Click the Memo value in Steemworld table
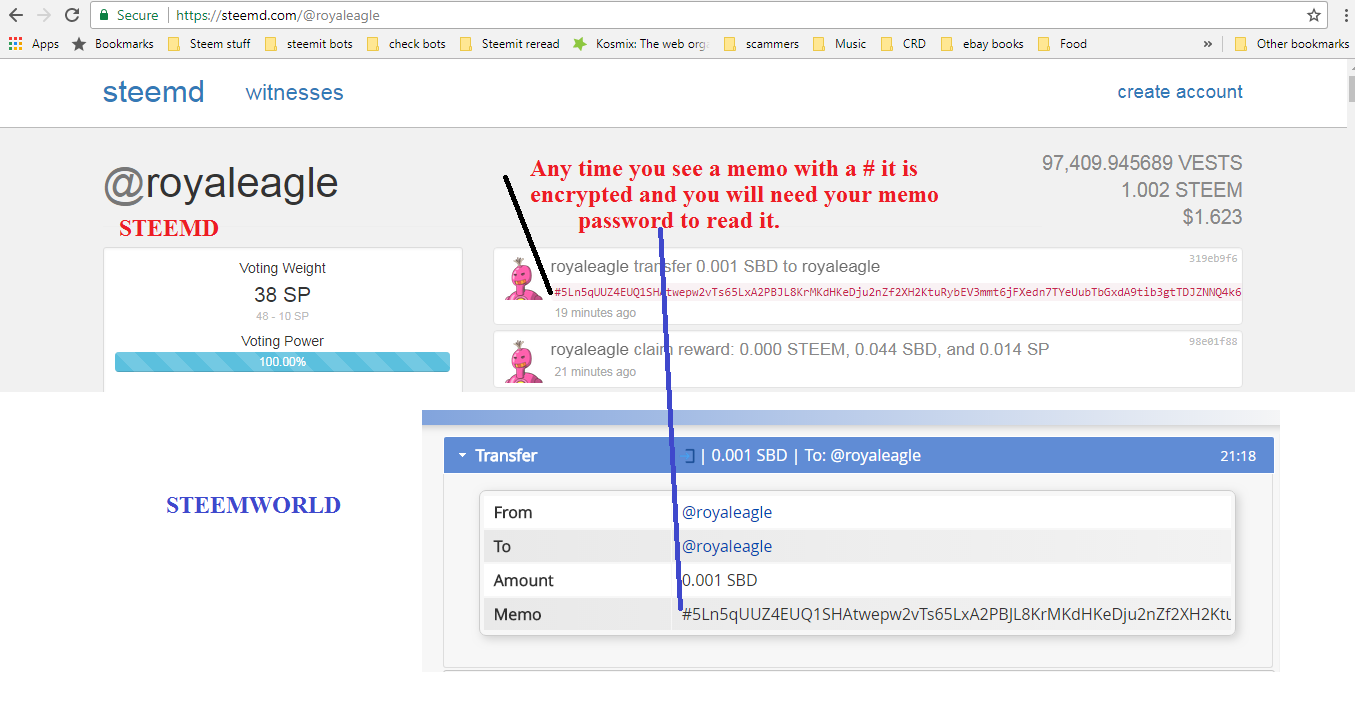This screenshot has width=1355, height=703. [x=957, y=614]
